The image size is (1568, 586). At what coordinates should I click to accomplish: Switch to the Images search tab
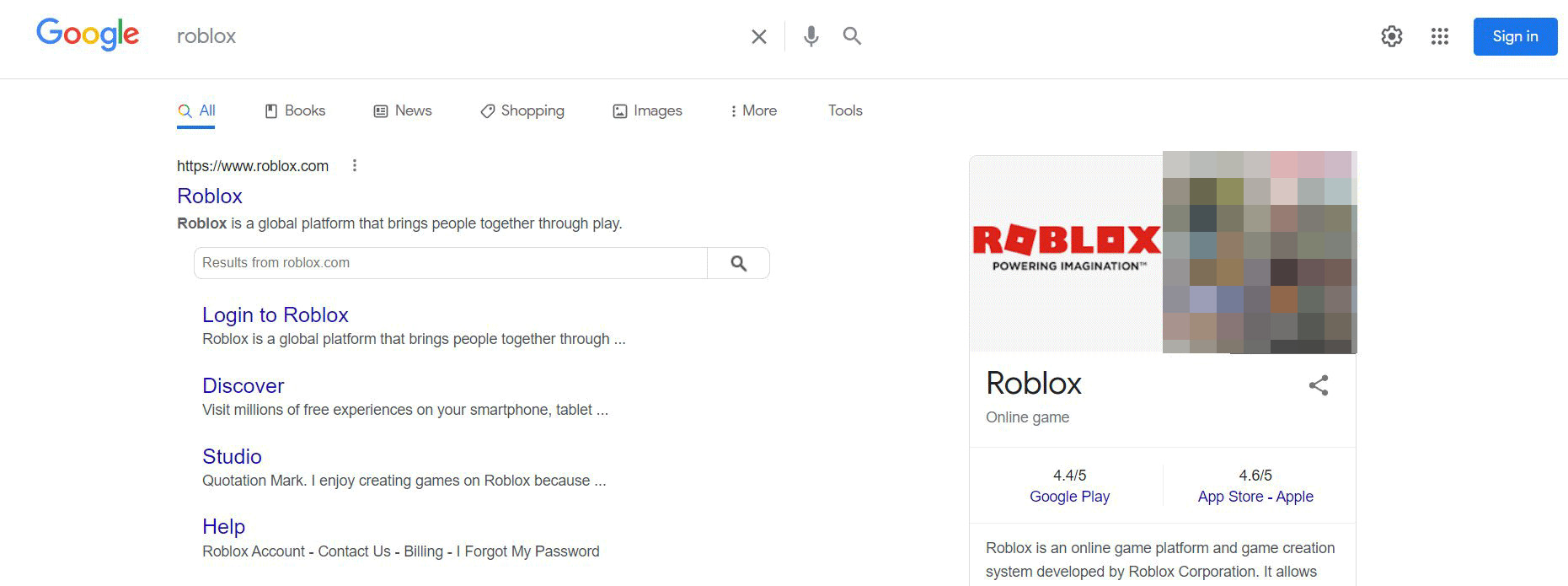[647, 110]
